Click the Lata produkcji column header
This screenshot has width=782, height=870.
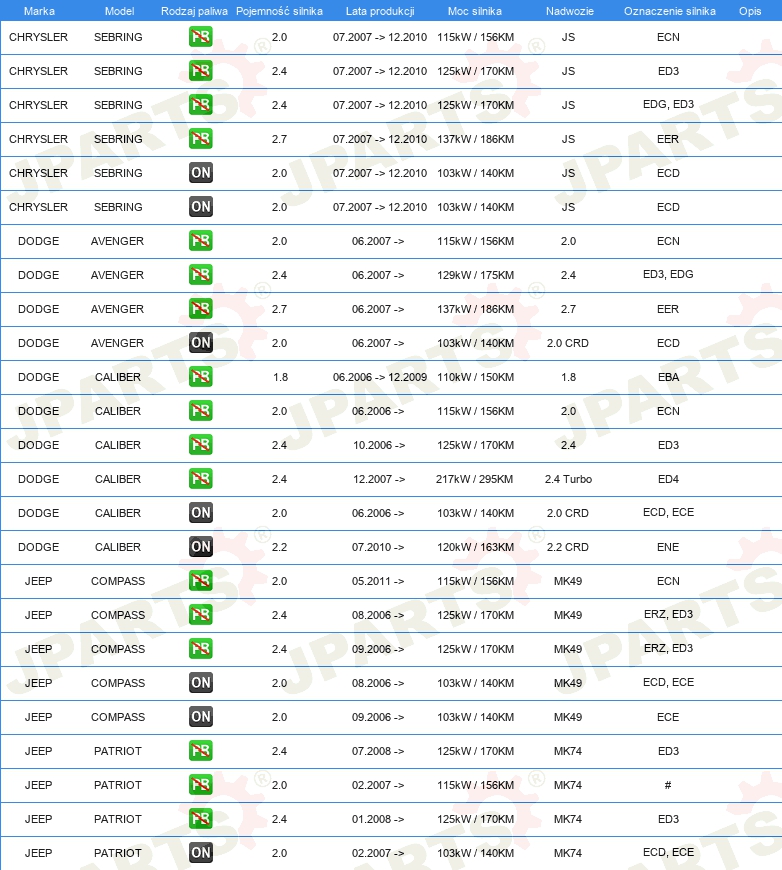click(x=380, y=11)
